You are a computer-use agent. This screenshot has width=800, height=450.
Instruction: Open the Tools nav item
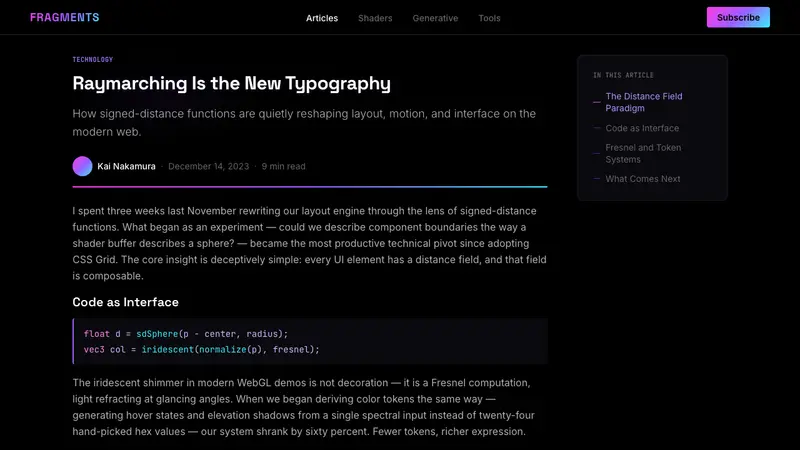[x=489, y=18]
